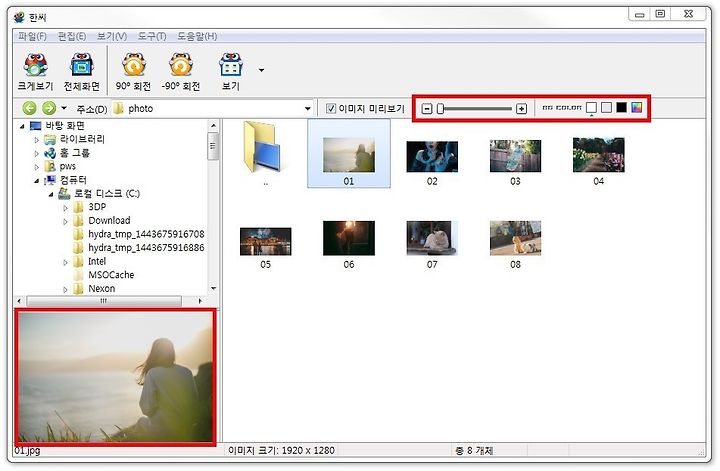The height and width of the screenshot is (471, 720).
Task: Click the folder tree scroll up arrow
Action: point(213,125)
